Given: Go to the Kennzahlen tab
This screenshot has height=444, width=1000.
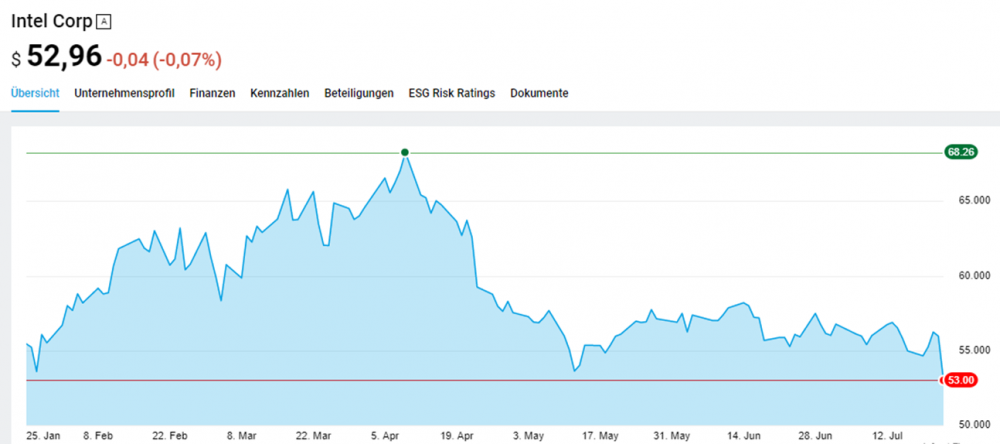Looking at the screenshot, I should [280, 93].
